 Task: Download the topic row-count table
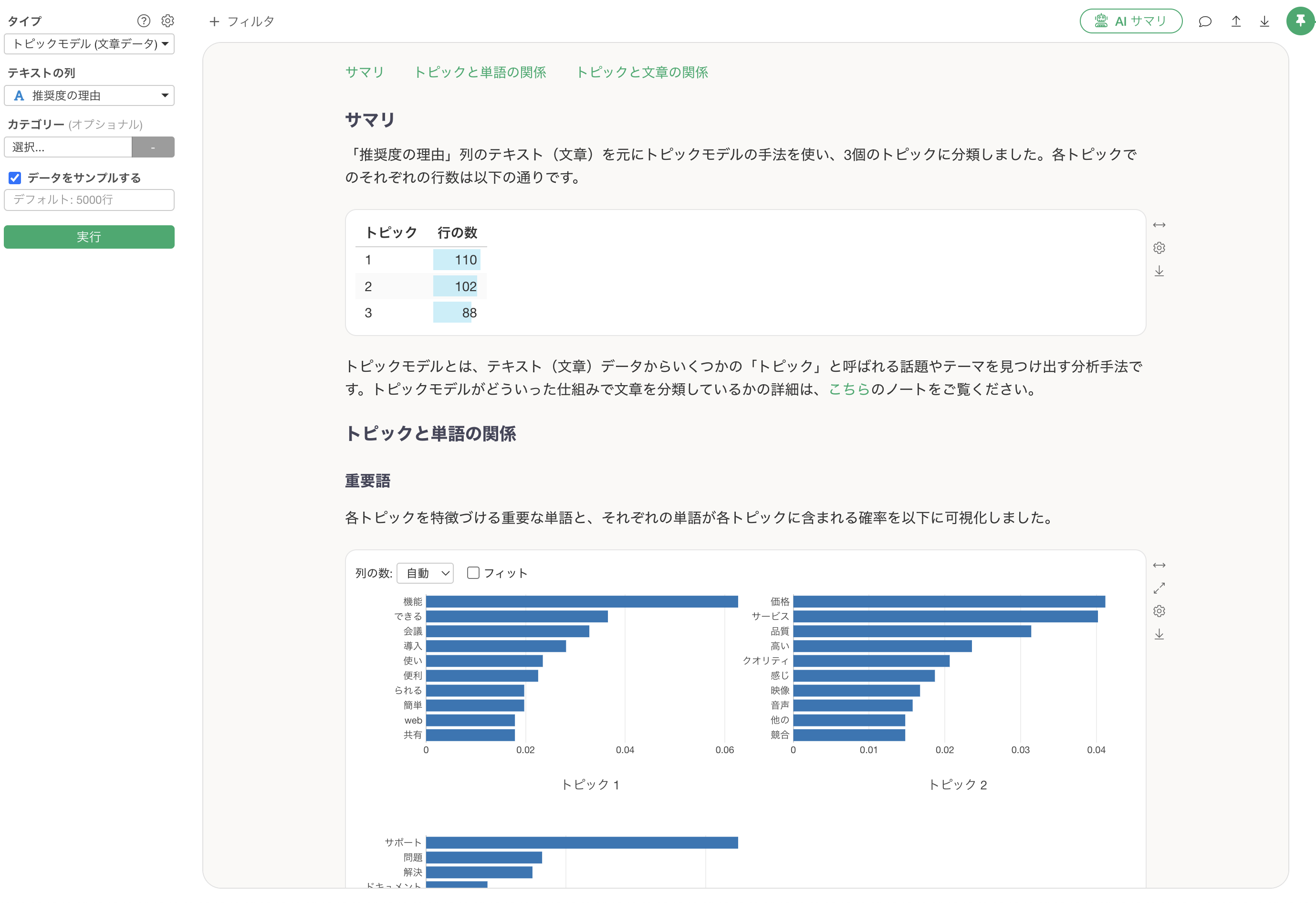point(1159,272)
